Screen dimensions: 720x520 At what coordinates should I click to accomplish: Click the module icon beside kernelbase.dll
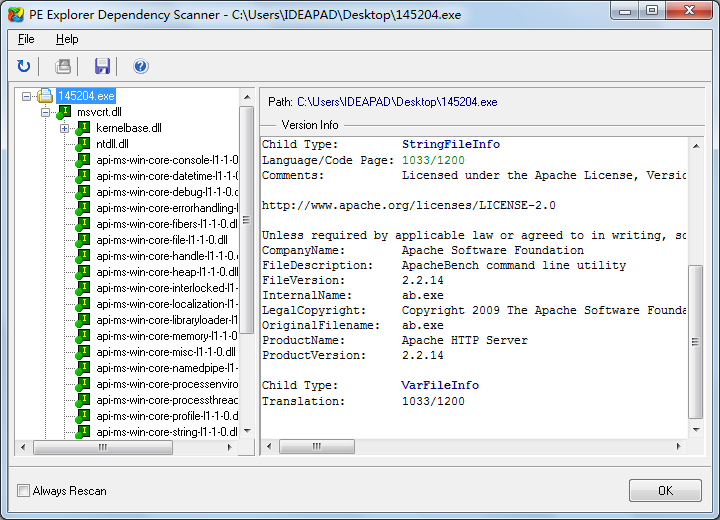click(83, 128)
